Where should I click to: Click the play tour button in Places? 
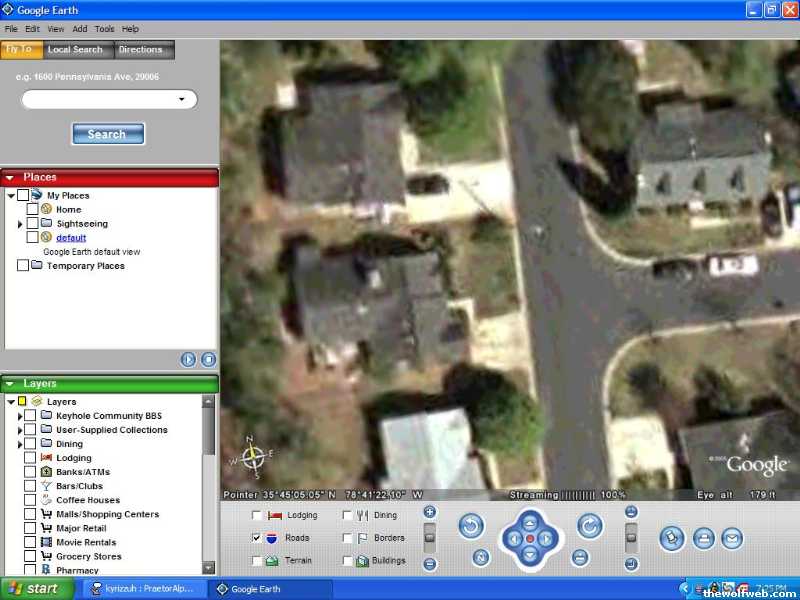(188, 360)
